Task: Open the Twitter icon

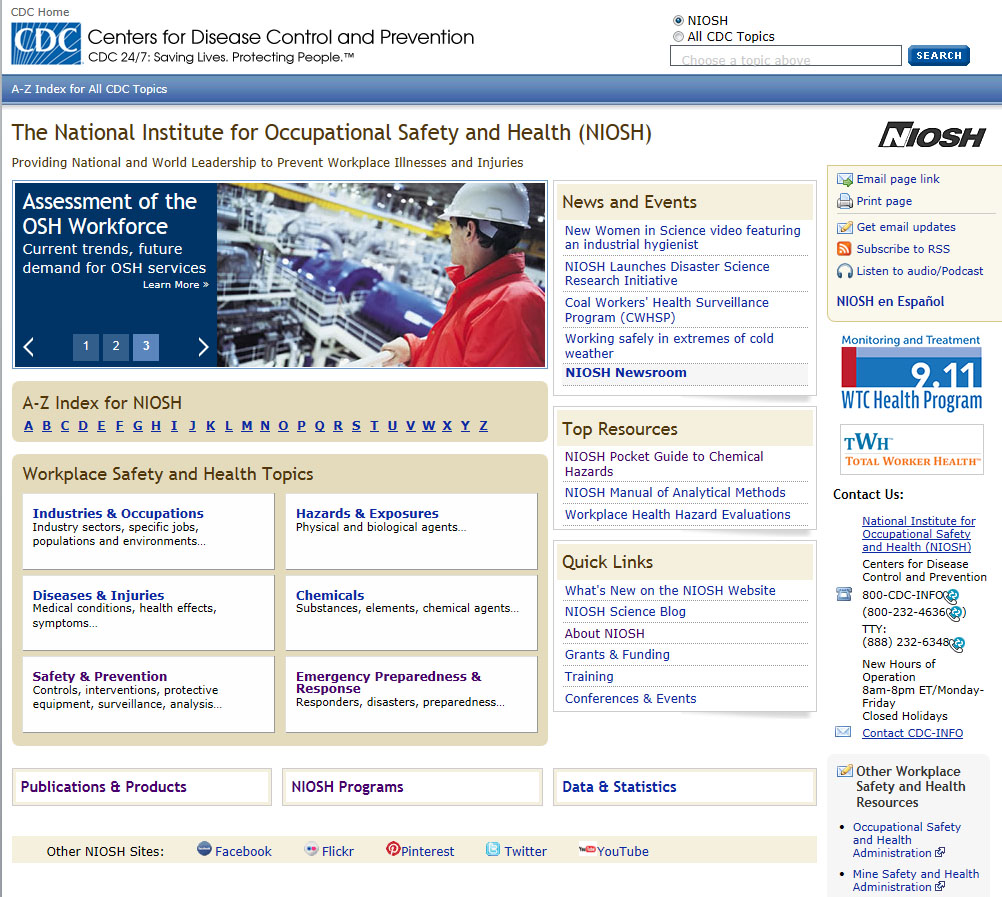Action: (493, 848)
